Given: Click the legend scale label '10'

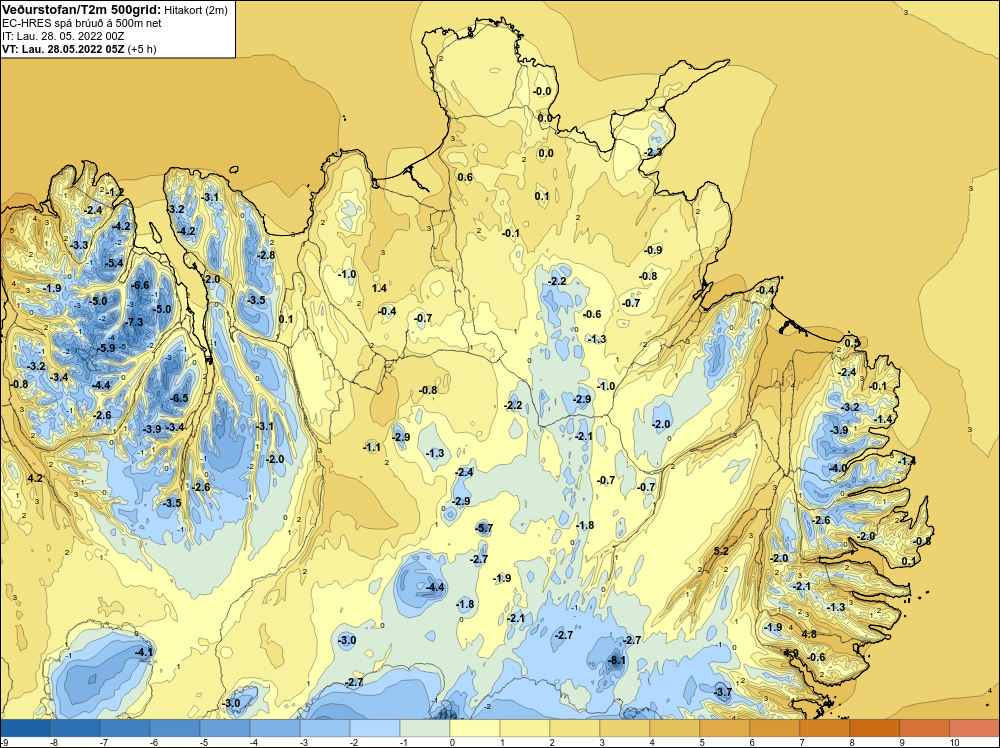Looking at the screenshot, I should click(954, 742).
